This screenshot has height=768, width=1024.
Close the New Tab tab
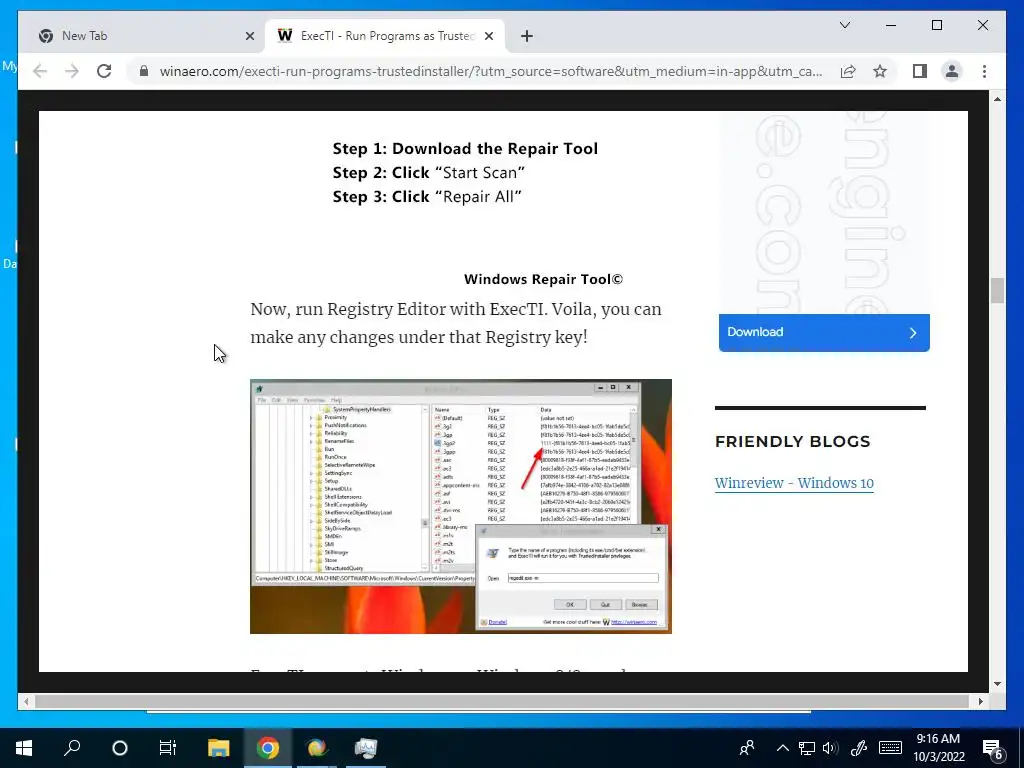249,37
